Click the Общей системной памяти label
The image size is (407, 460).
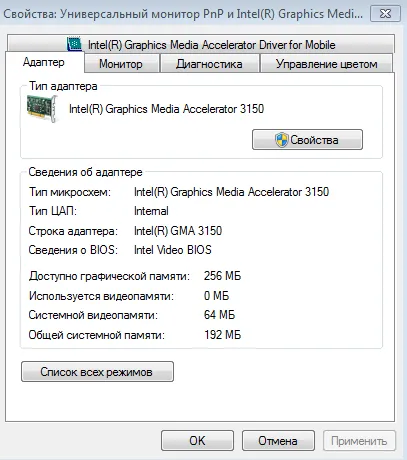click(x=97, y=335)
